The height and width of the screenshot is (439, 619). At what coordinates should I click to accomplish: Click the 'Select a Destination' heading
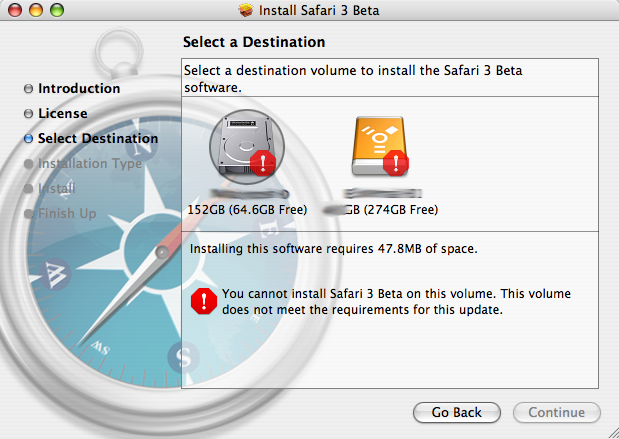pos(254,42)
